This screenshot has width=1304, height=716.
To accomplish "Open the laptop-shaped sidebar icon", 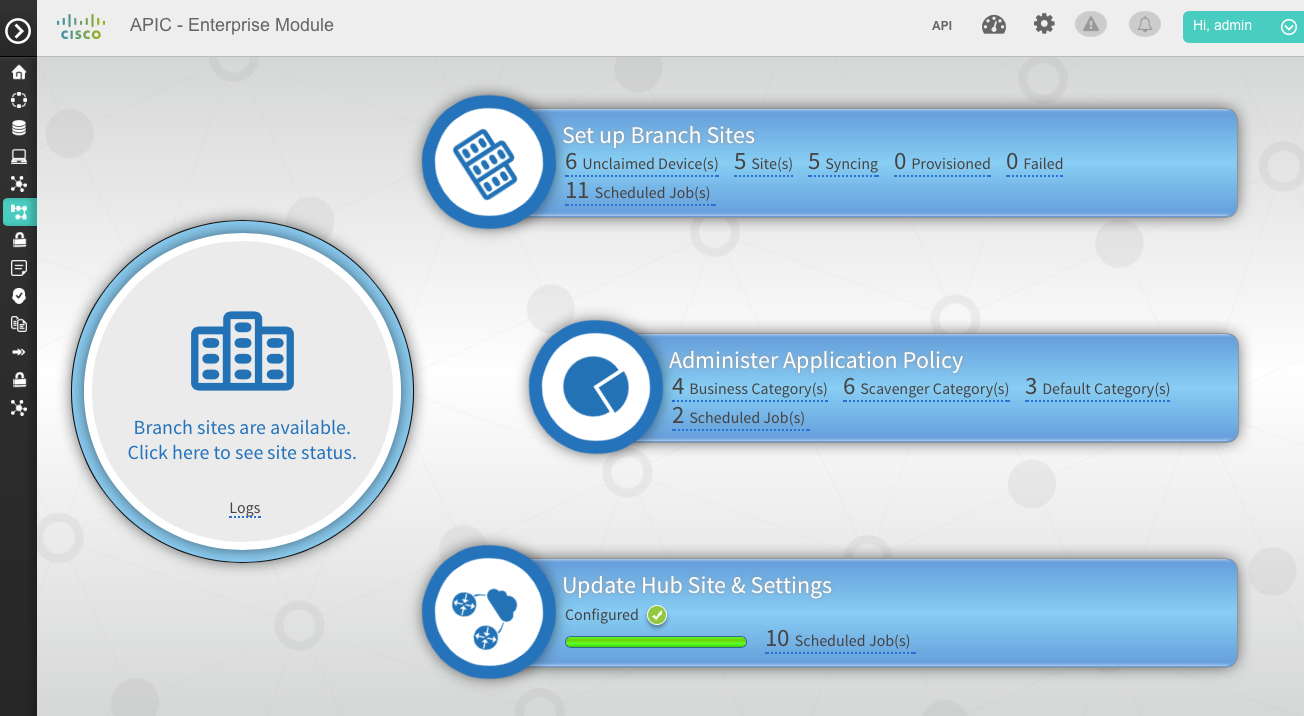I will pyautogui.click(x=18, y=156).
